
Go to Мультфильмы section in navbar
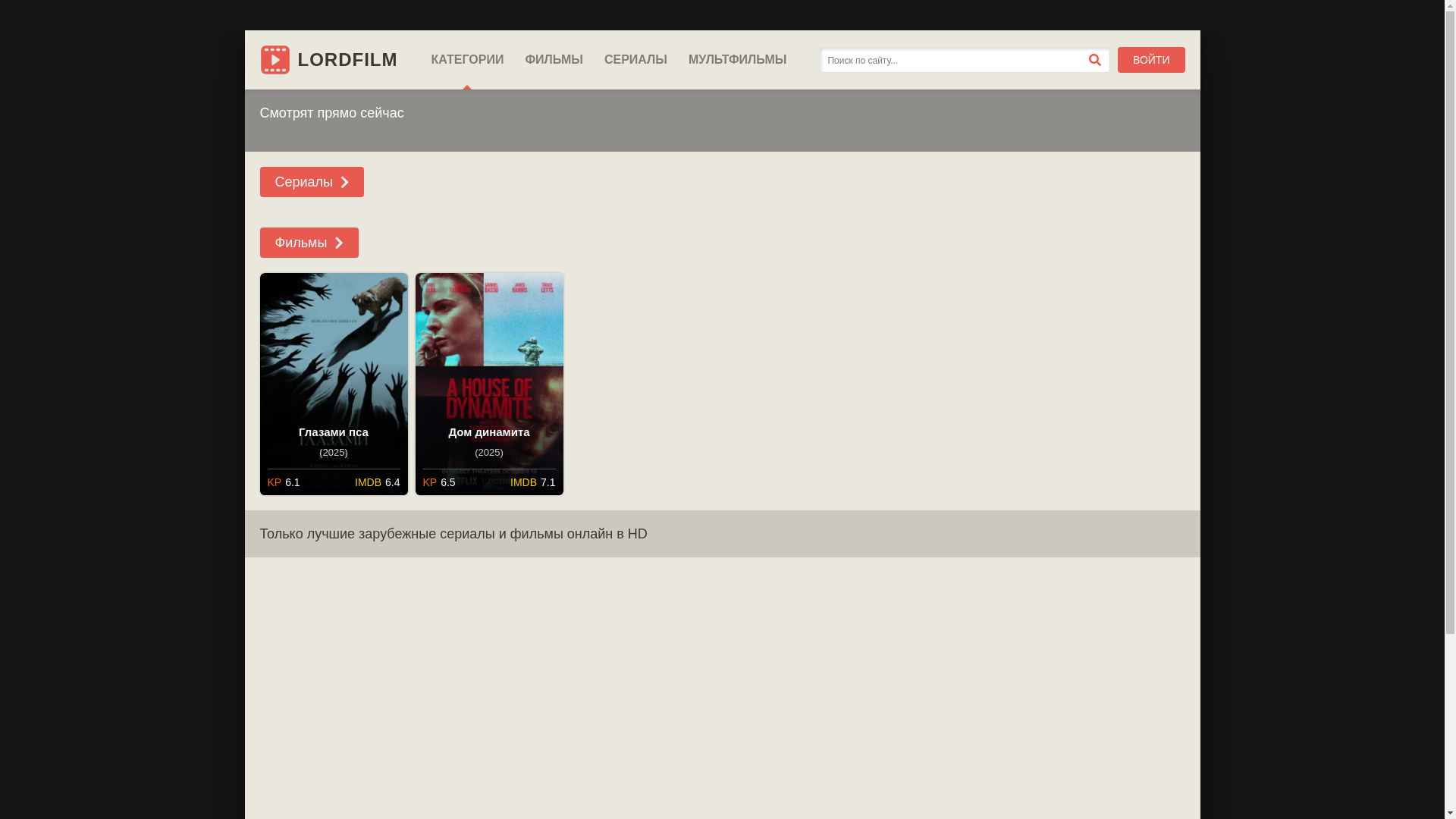[737, 60]
